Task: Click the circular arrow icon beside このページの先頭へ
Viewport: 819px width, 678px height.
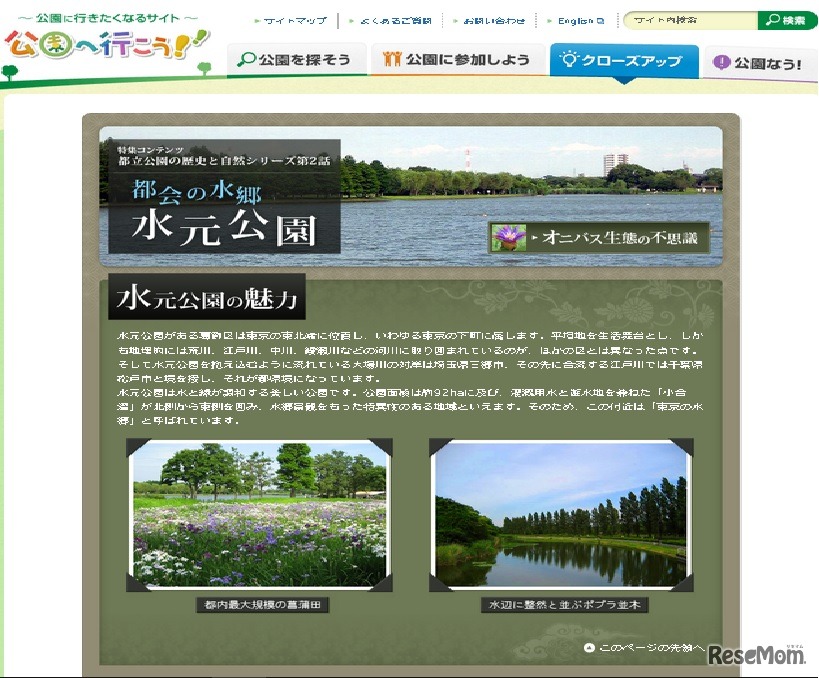Action: click(x=589, y=648)
